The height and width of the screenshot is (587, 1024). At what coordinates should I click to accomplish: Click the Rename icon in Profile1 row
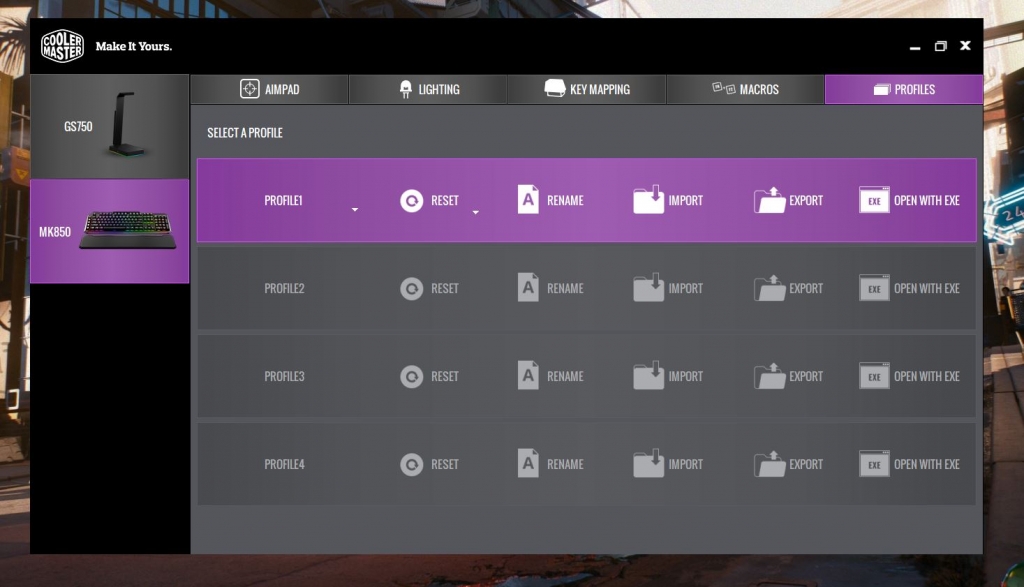point(528,200)
